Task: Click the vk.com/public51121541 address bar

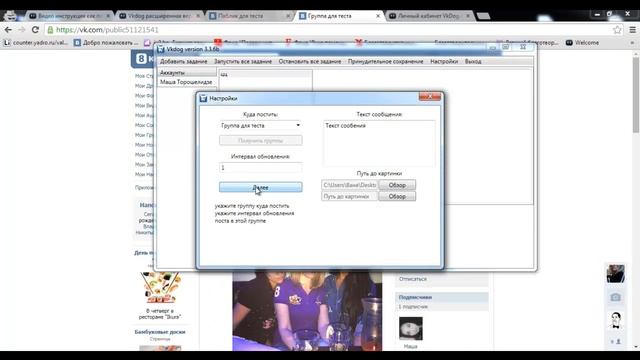Action: coord(327,30)
